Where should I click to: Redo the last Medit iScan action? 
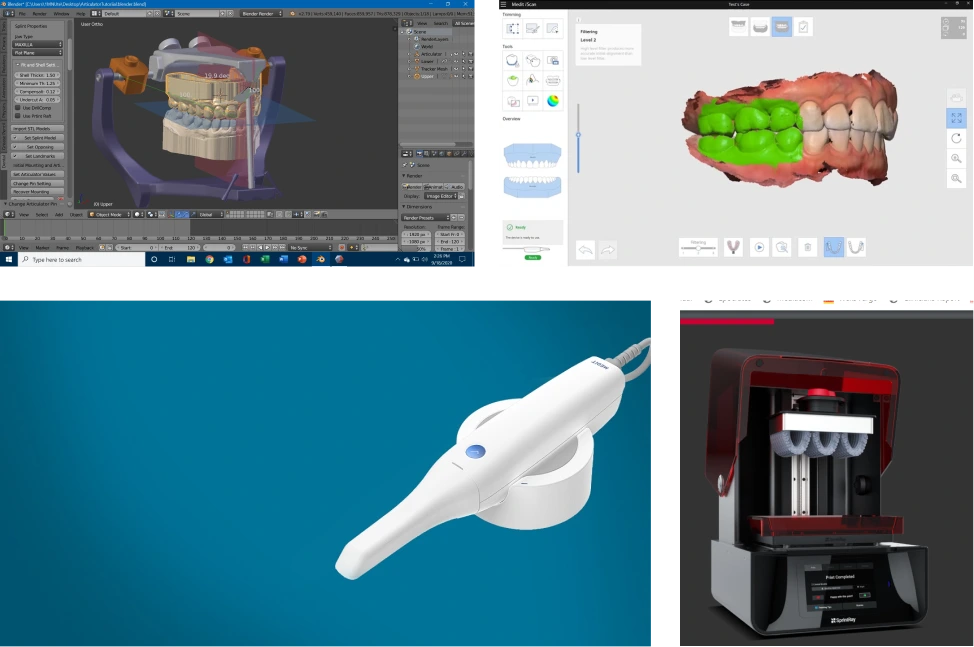pos(608,249)
